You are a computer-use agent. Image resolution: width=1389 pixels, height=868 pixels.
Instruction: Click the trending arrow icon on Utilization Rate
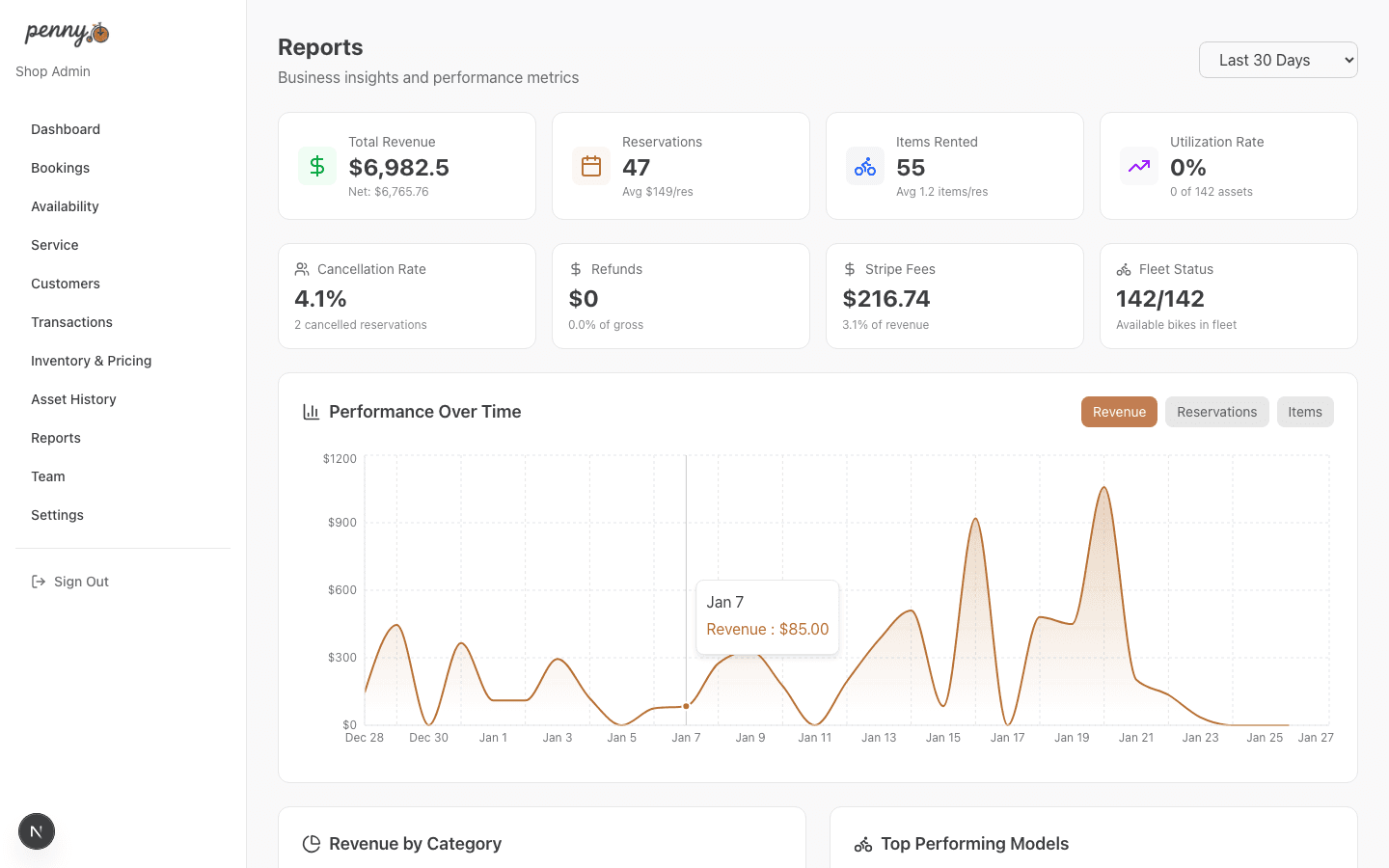1138,166
